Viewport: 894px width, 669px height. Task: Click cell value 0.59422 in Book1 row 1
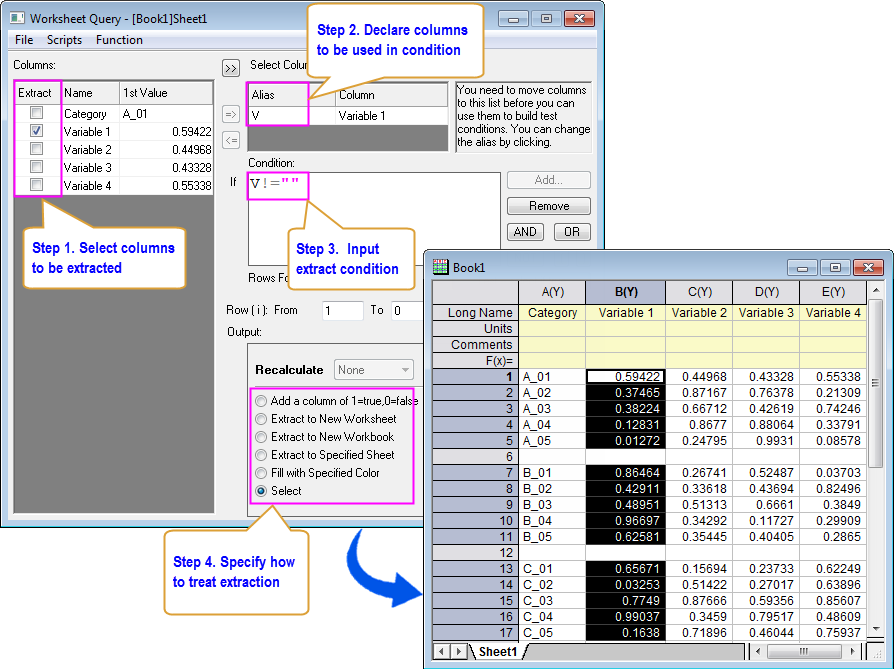(625, 377)
